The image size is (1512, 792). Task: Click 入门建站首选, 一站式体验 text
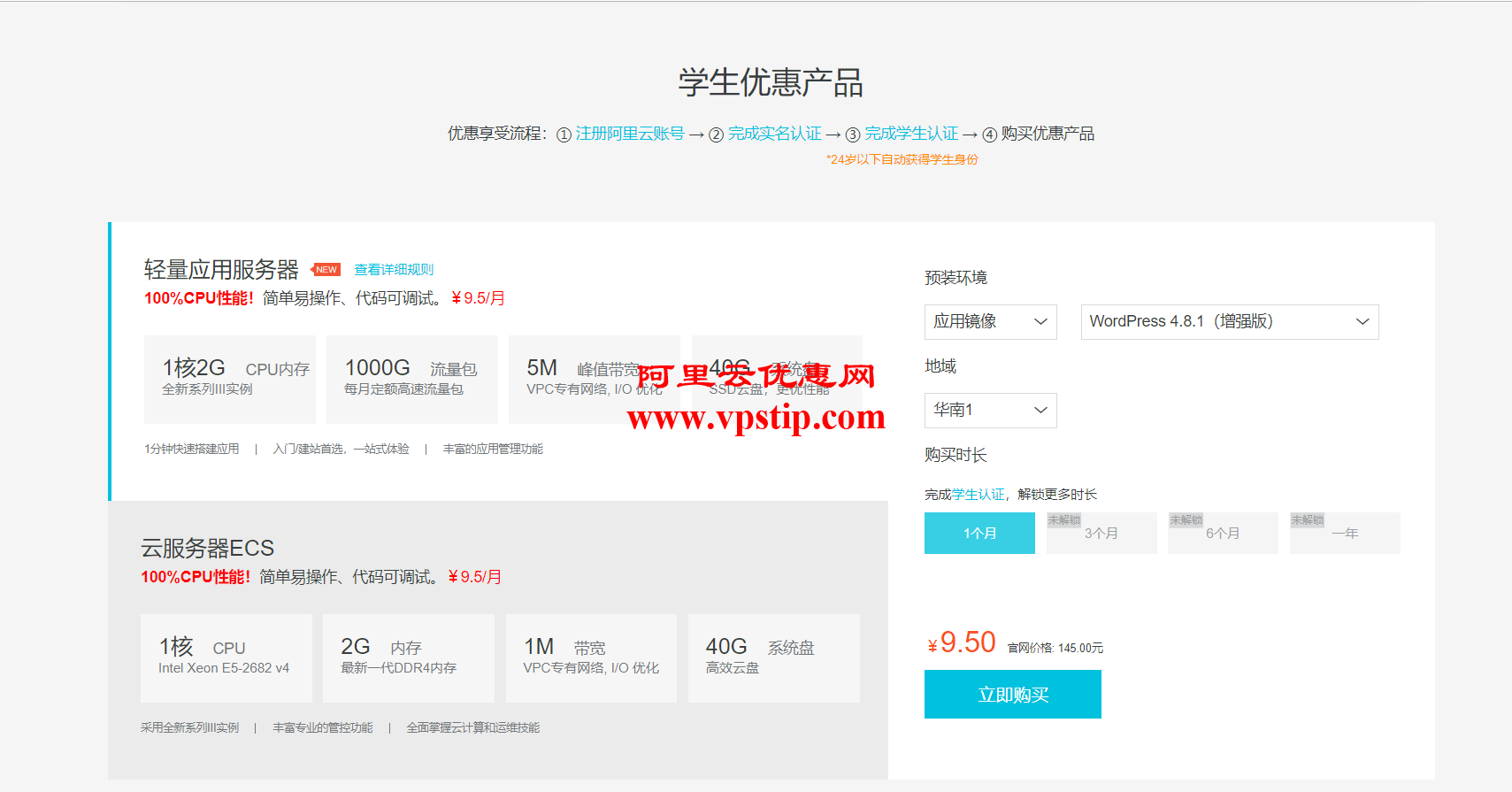coord(341,450)
